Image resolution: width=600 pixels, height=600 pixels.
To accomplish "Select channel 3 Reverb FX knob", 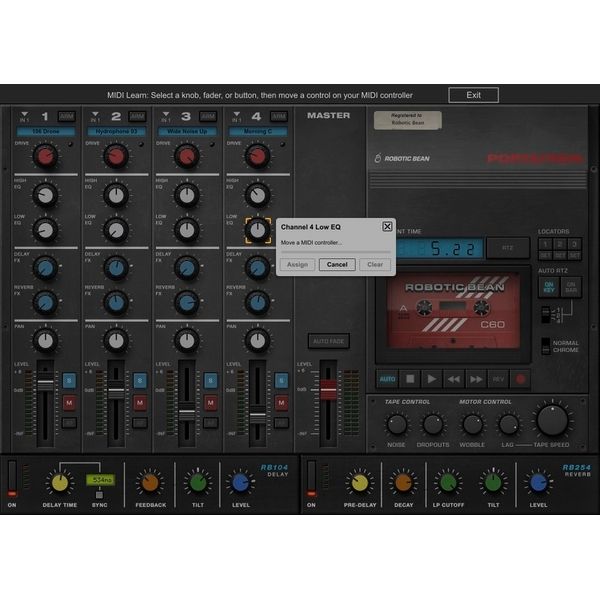I will 187,302.
